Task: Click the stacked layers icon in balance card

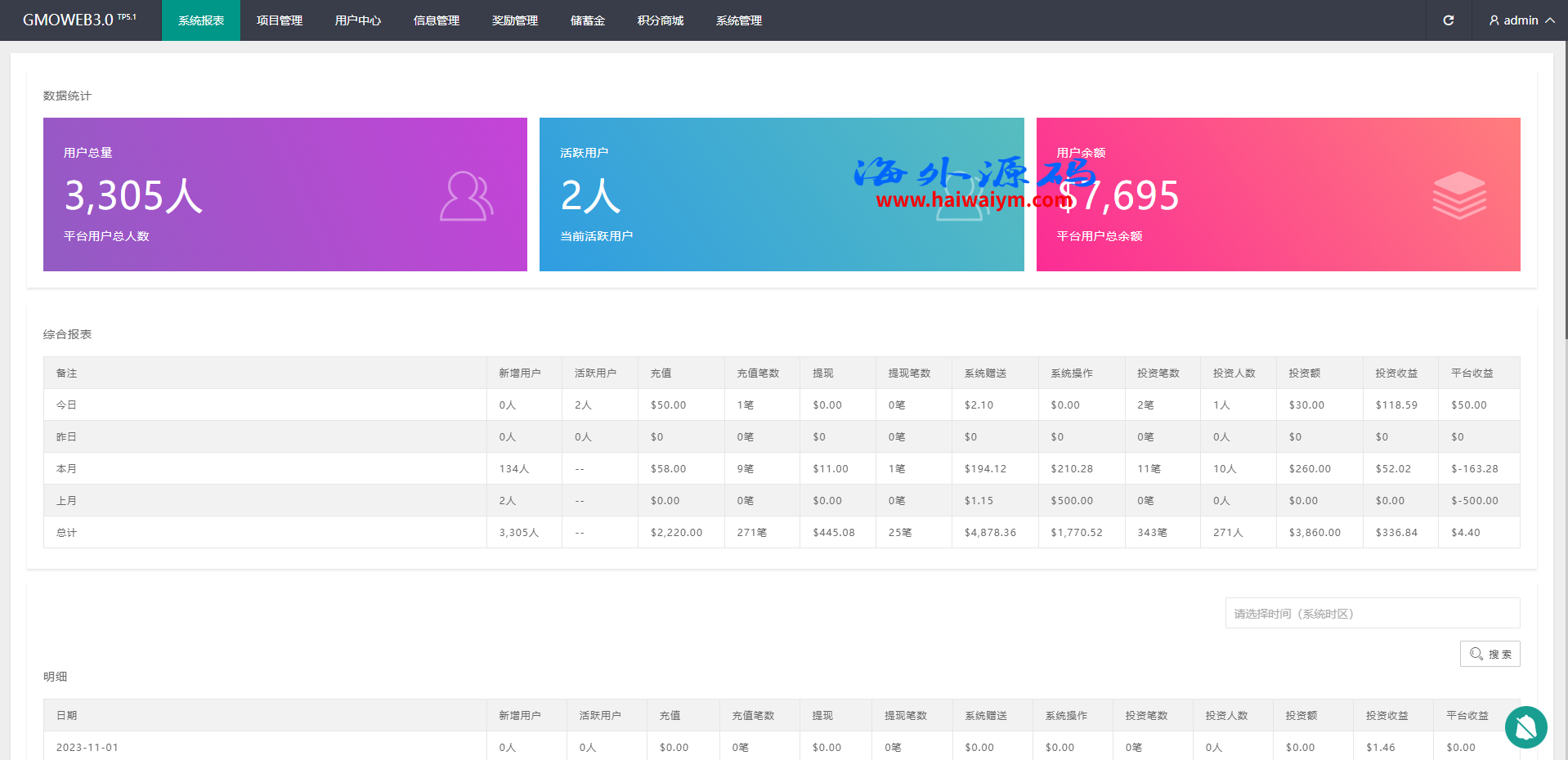Action: (x=1458, y=196)
